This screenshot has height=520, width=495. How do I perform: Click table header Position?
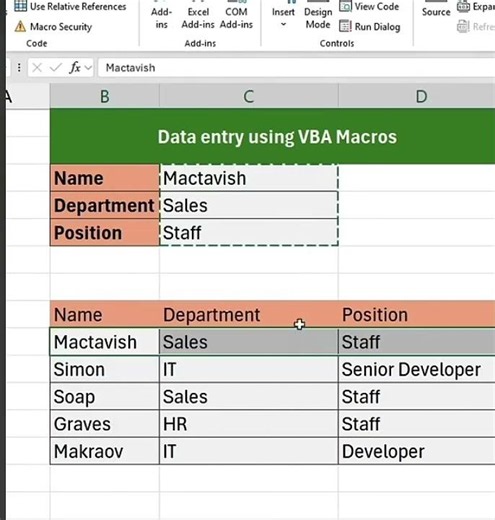coord(417,314)
